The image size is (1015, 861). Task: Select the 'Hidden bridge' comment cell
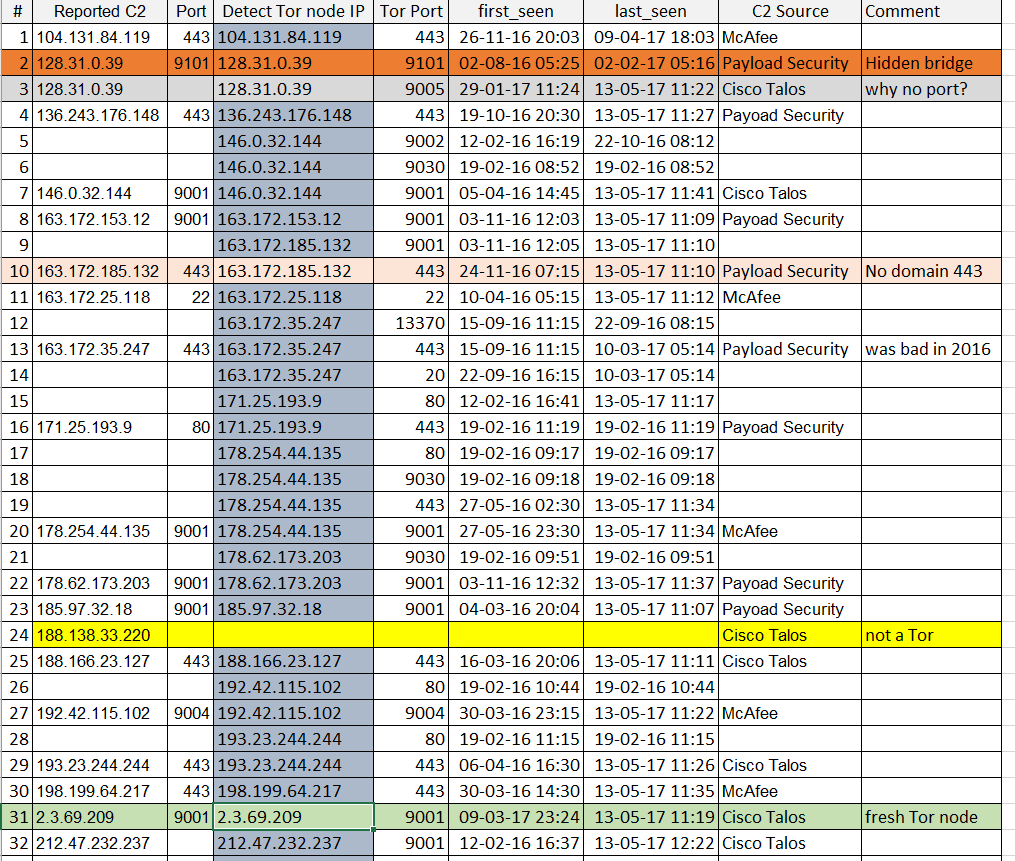pyautogui.click(x=918, y=63)
